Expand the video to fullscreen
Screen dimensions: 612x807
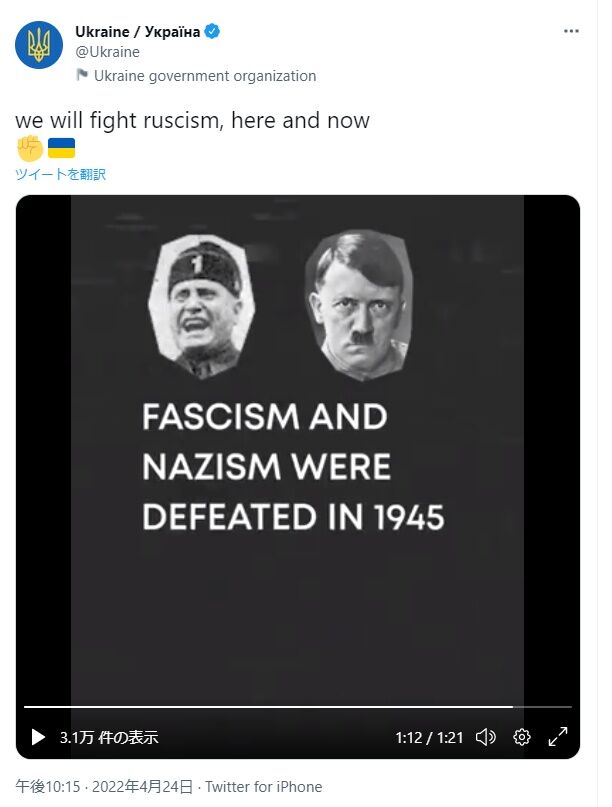point(557,736)
